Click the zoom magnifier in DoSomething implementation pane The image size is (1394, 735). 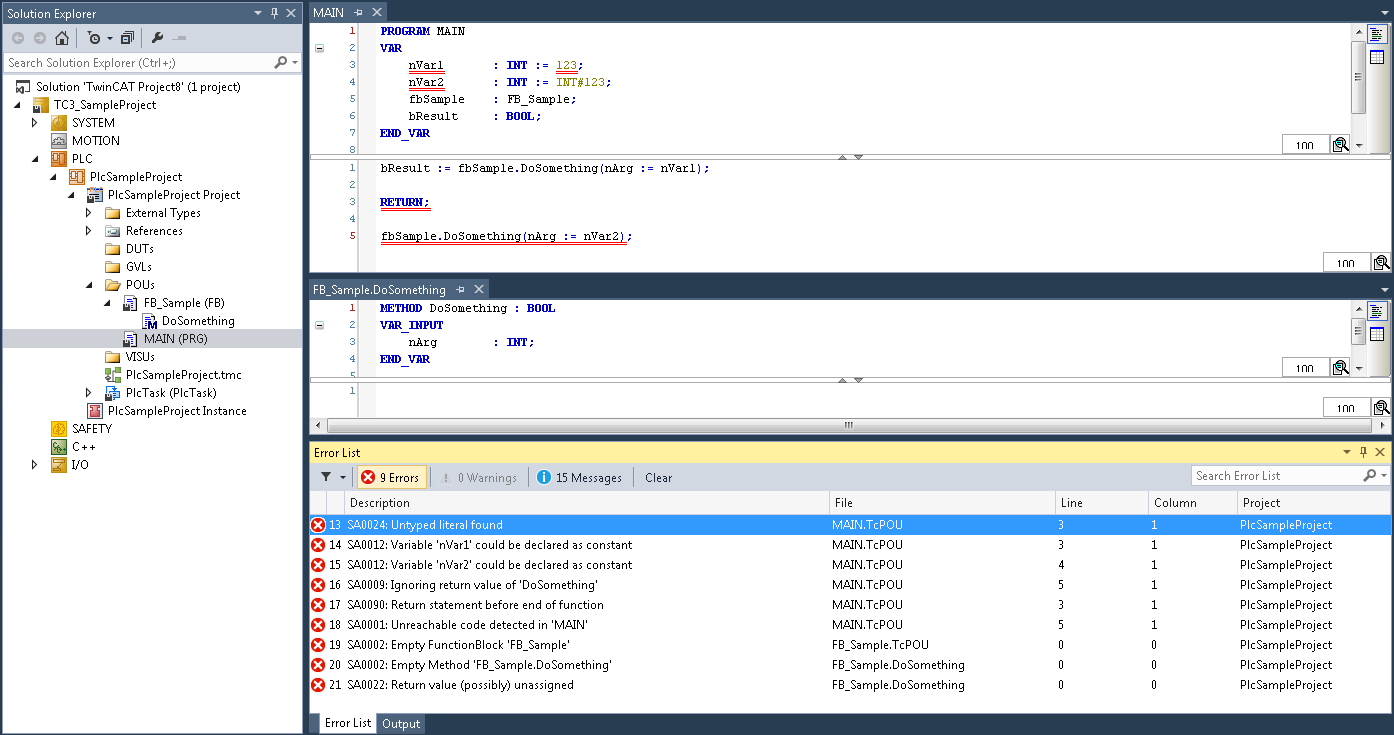coord(1381,408)
